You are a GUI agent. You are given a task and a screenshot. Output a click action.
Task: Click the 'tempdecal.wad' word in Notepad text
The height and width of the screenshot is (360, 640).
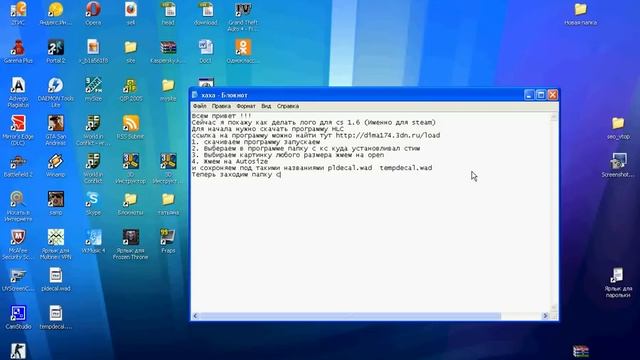[x=406, y=168]
